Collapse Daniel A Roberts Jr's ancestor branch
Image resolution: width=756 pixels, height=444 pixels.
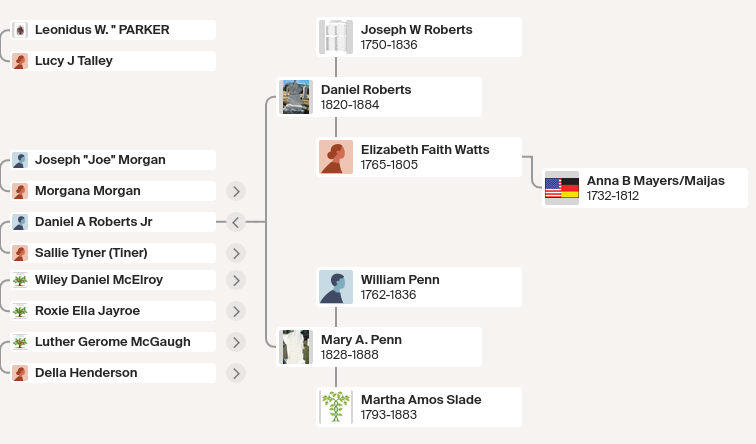click(x=236, y=222)
